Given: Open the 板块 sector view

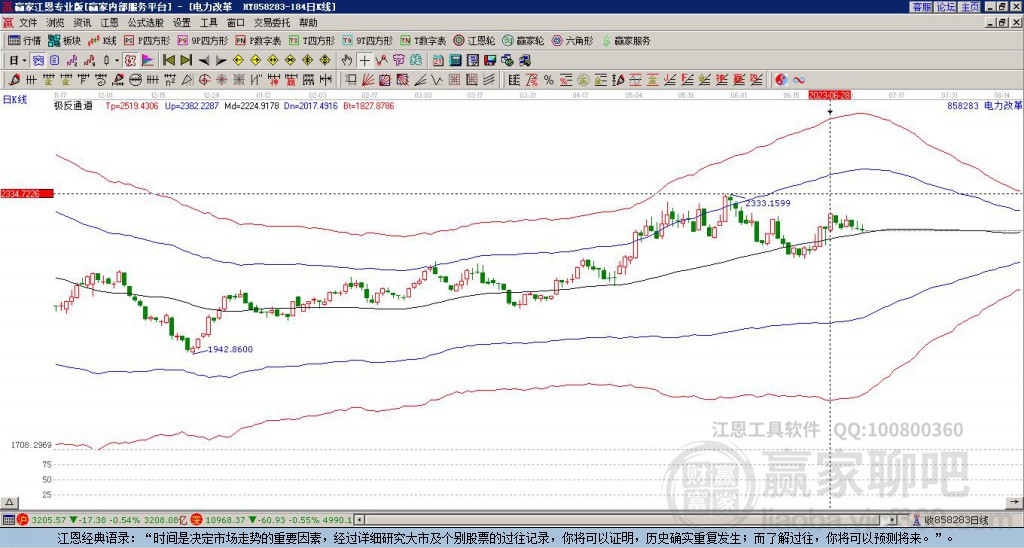Looking at the screenshot, I should pyautogui.click(x=64, y=40).
